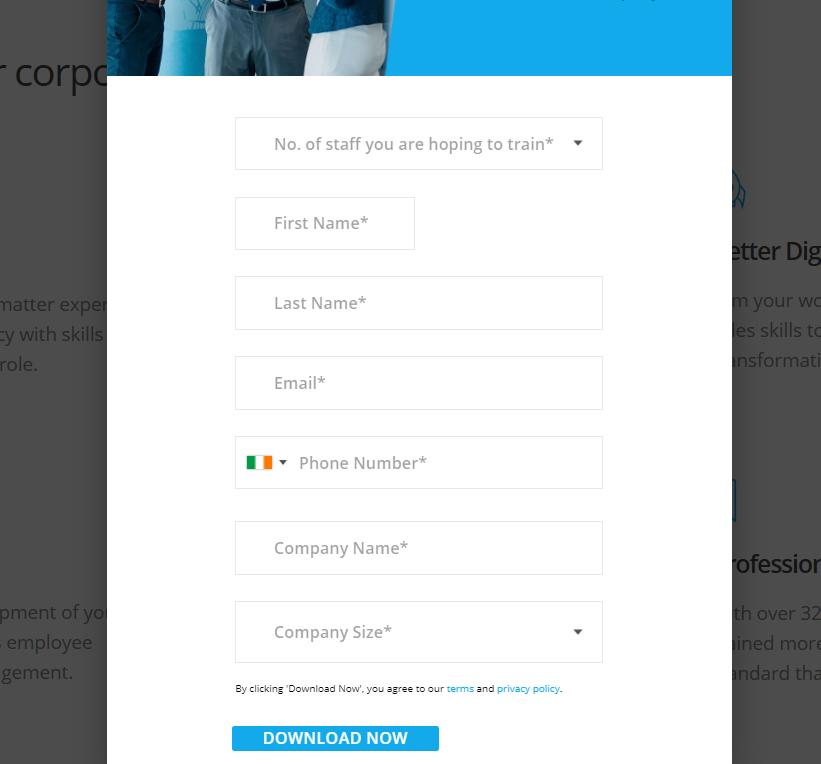Open the phone country code arrow
Image resolution: width=821 pixels, height=764 pixels.
point(283,462)
